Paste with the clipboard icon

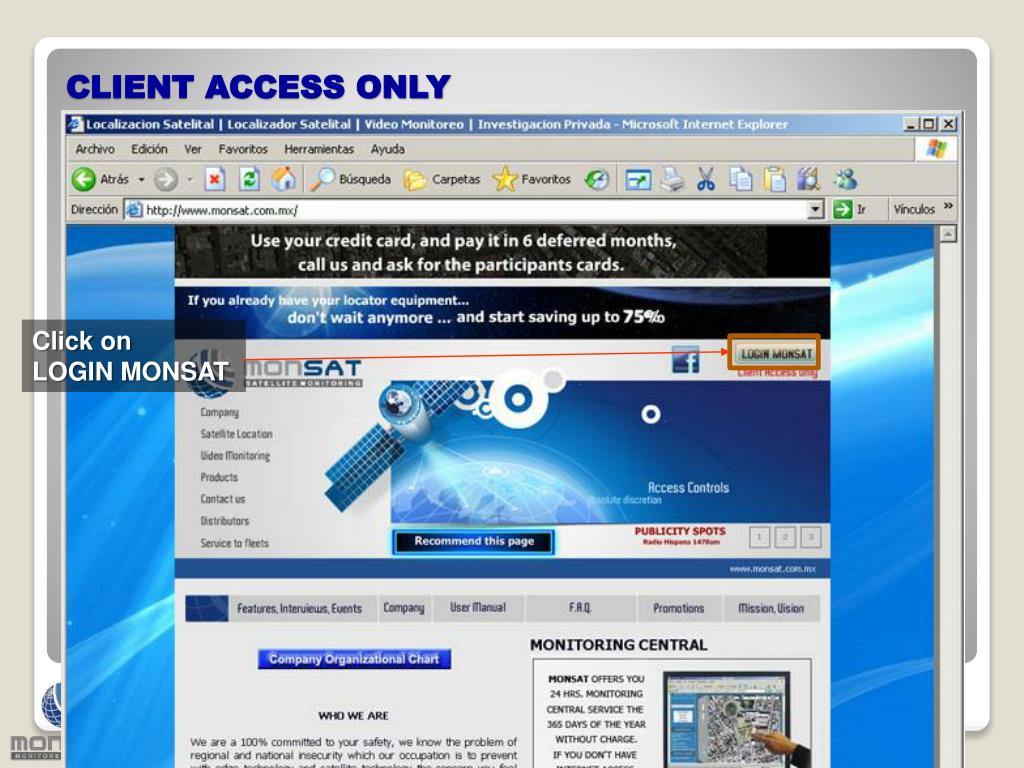point(775,179)
